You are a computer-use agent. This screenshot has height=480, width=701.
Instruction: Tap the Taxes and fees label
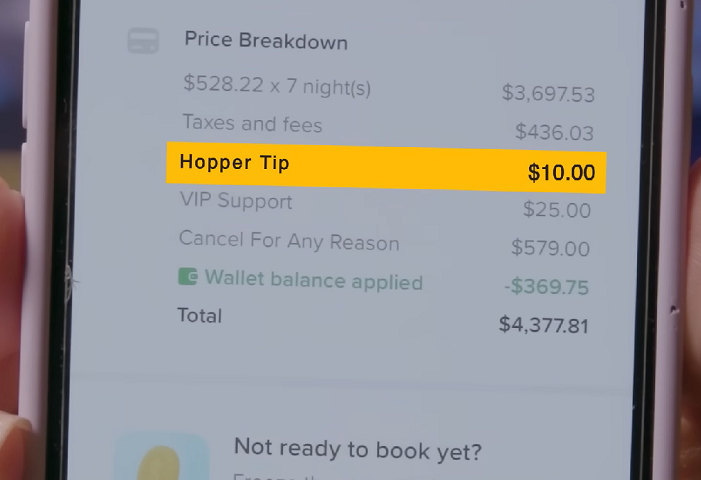pos(252,125)
